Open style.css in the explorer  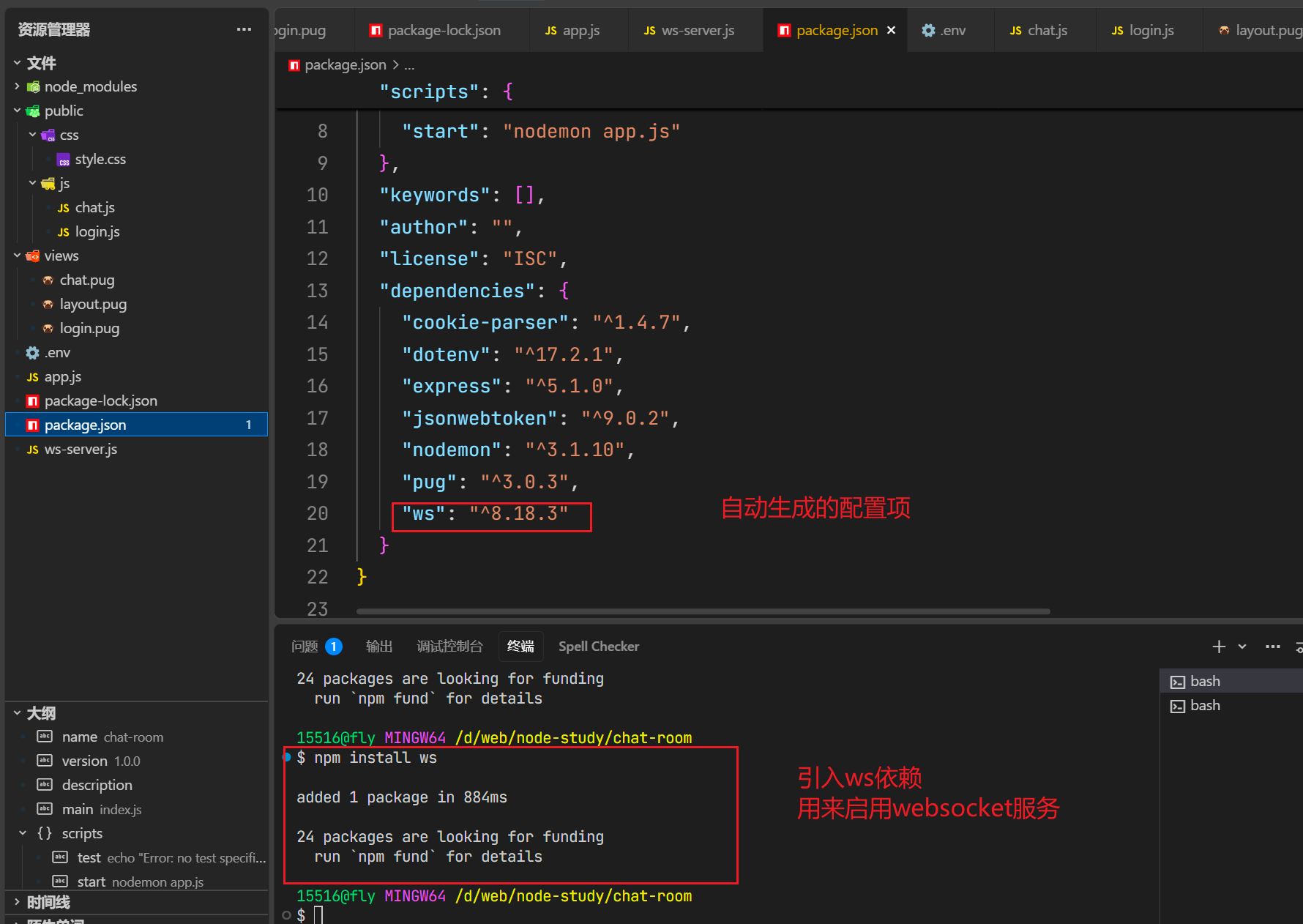pyautogui.click(x=100, y=159)
